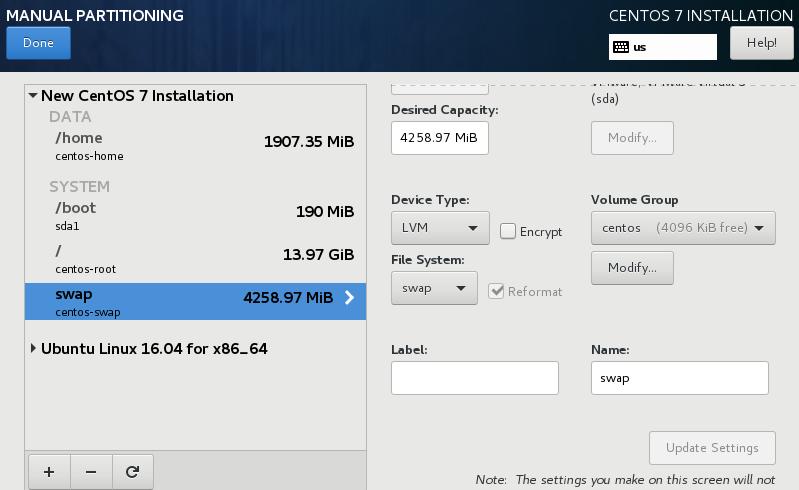Image resolution: width=799 pixels, height=490 pixels.
Task: Select the / centos-root partition
Action: click(x=196, y=259)
